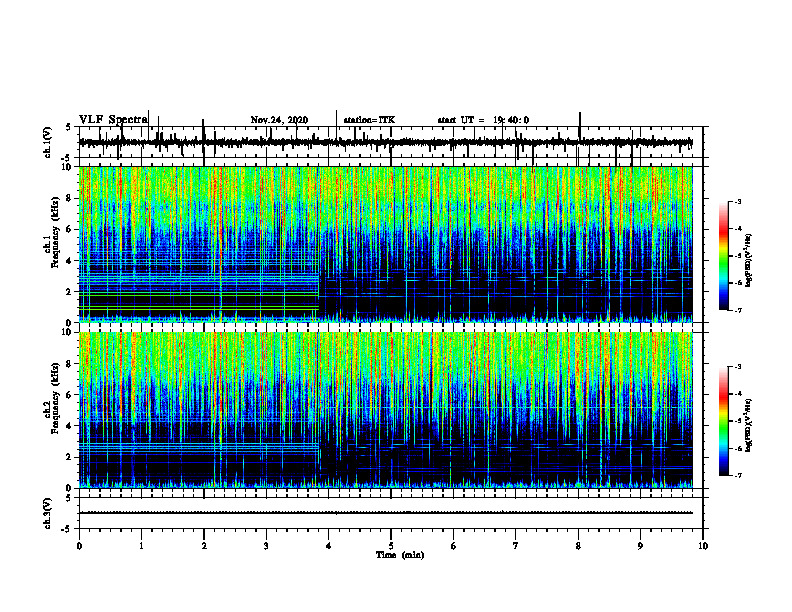Viewport: 792px width, 612px height.
Task: Click the time axis tick label "3"
Action: pyautogui.click(x=266, y=546)
